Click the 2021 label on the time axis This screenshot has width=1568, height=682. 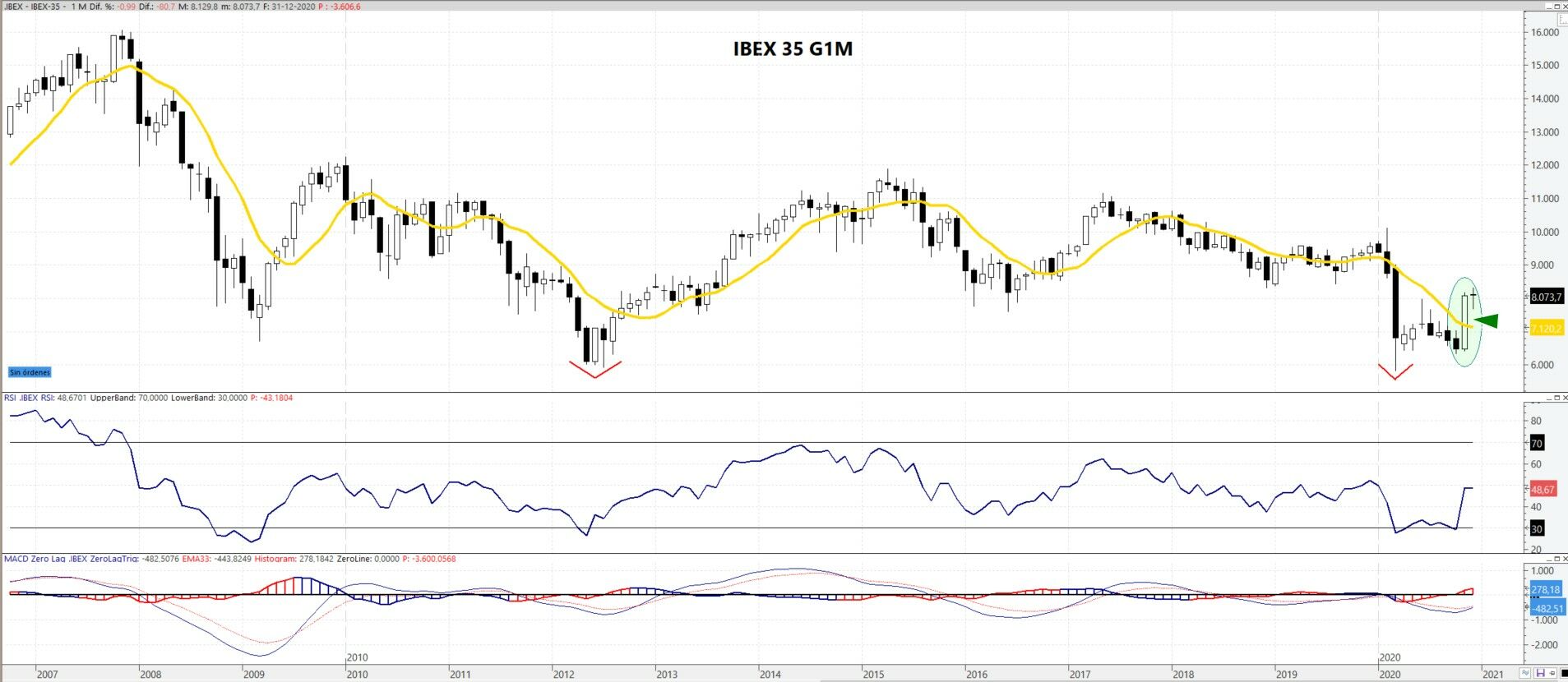(x=1492, y=675)
